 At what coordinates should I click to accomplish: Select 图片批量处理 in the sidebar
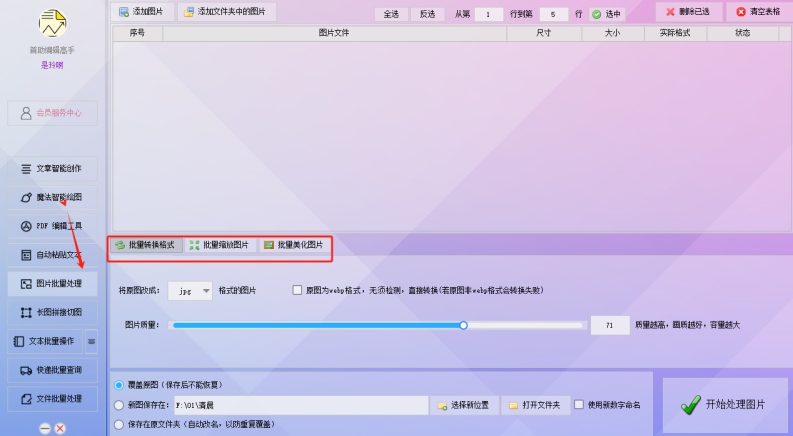[x=53, y=284]
